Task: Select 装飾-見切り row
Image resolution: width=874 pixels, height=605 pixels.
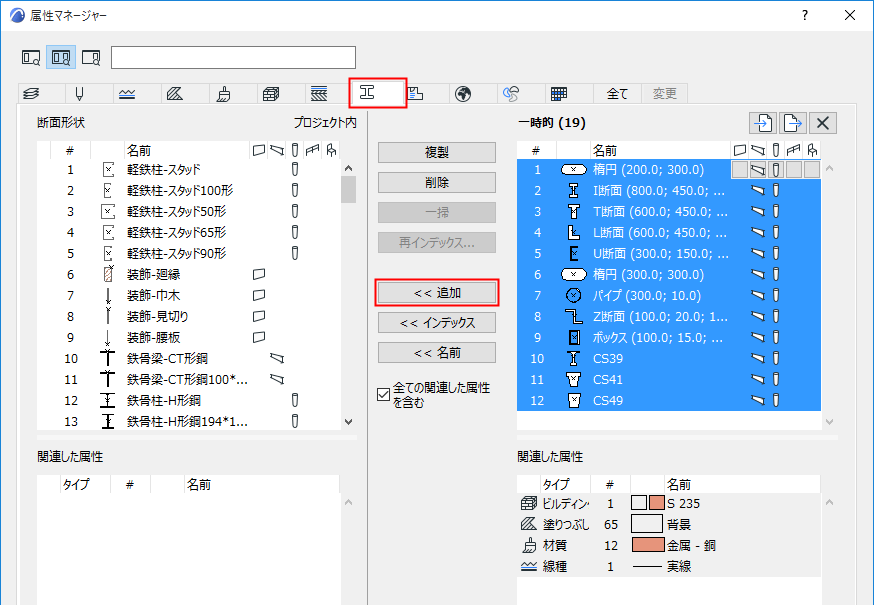Action: [189, 317]
